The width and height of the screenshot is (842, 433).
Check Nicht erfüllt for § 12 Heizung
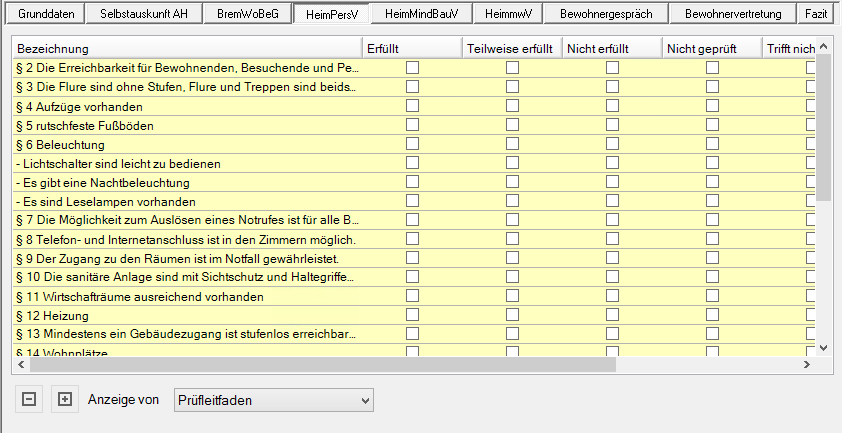click(612, 315)
